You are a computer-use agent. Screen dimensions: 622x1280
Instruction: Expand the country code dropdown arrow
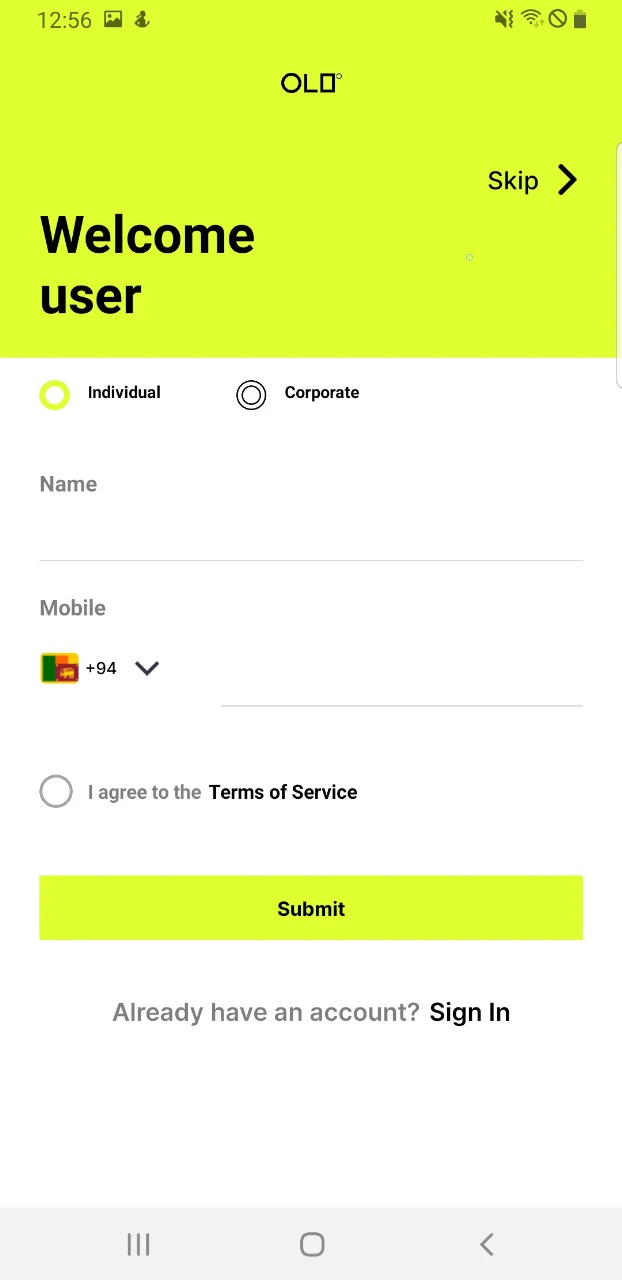pos(147,668)
